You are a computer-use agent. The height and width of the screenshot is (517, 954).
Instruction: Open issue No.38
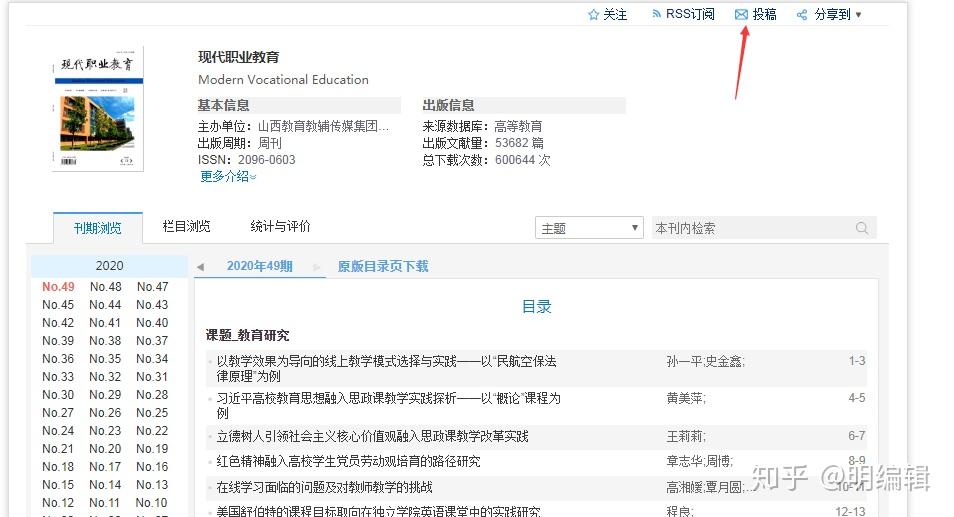pyautogui.click(x=105, y=341)
